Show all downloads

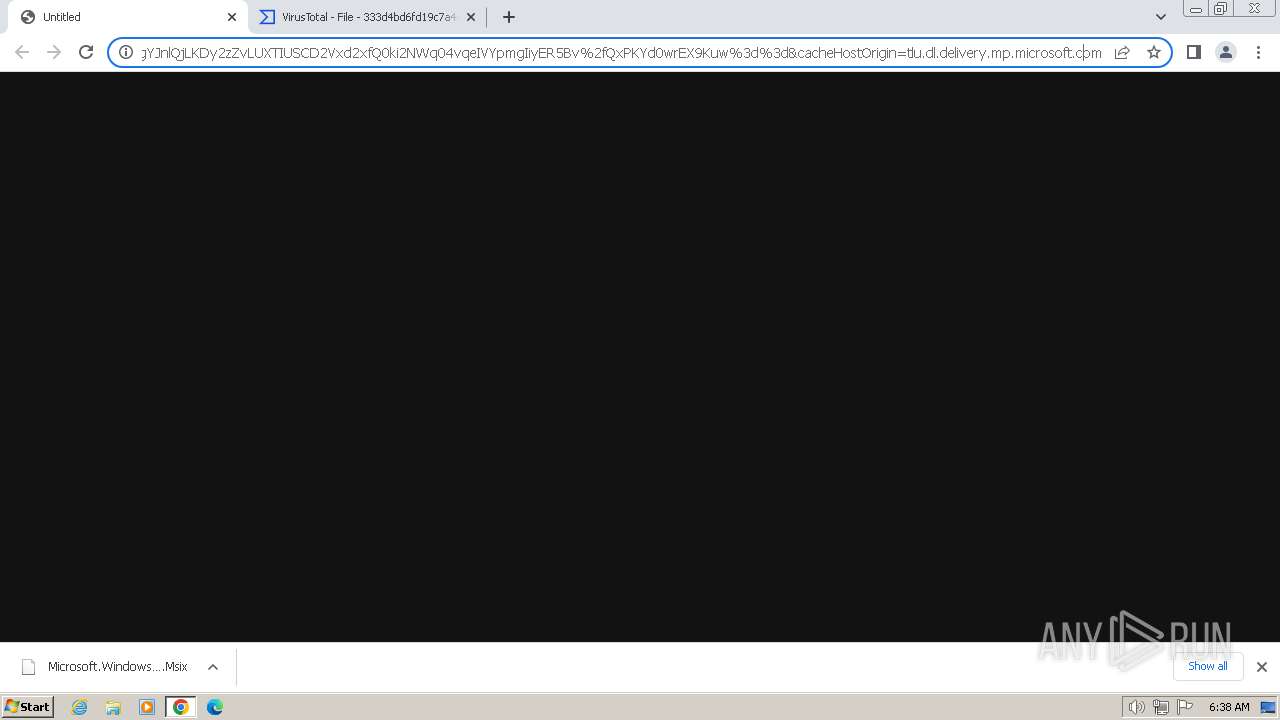tap(1207, 666)
